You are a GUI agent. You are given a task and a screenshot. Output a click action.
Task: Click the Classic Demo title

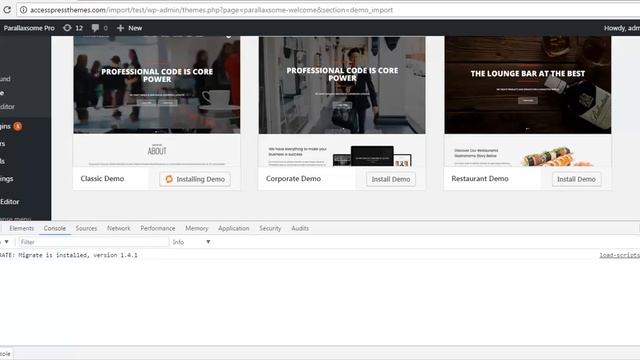[102, 178]
